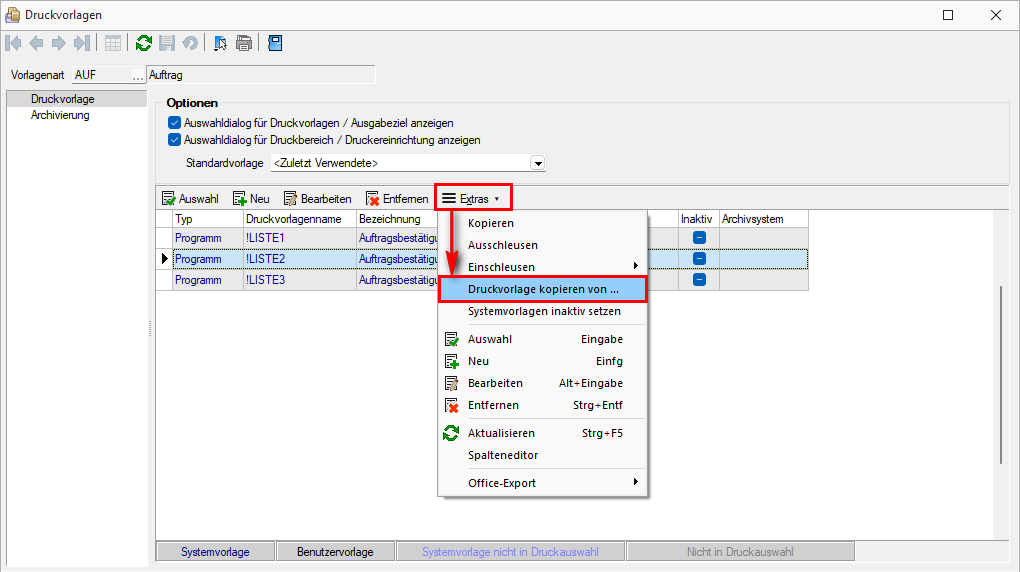Toggle Inaktiv box for !LISTE1 row
The image size is (1020, 572).
[699, 238]
